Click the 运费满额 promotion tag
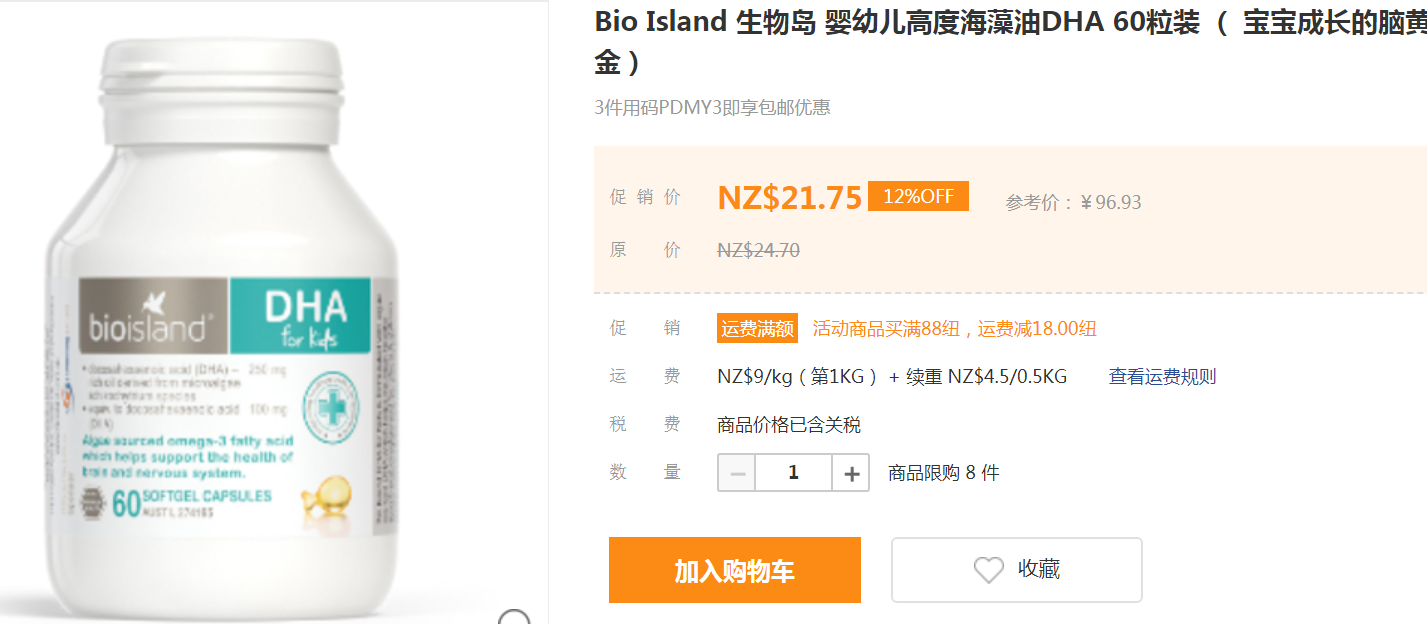This screenshot has height=624, width=1427. point(757,328)
